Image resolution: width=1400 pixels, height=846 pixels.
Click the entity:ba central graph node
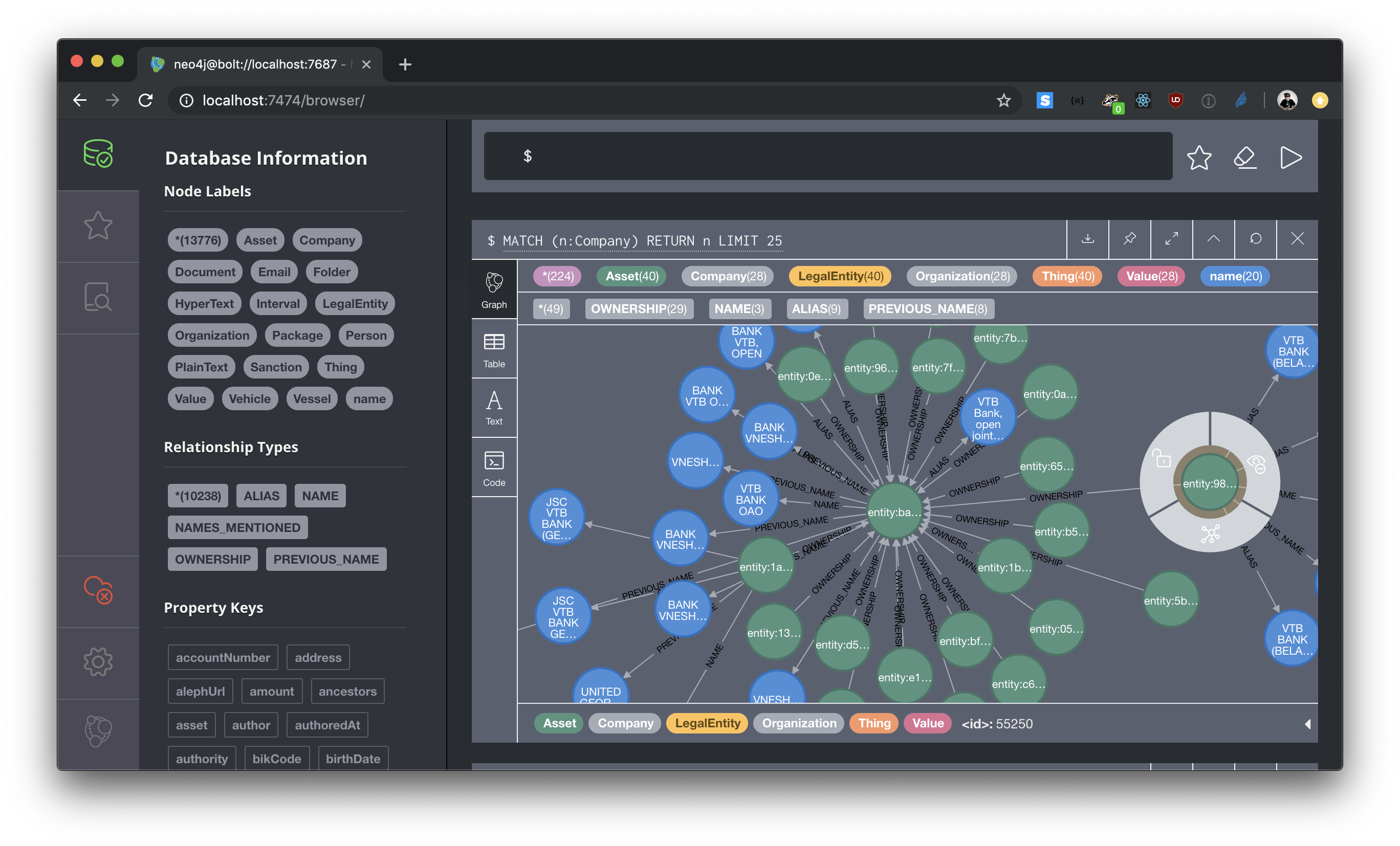[x=894, y=512]
